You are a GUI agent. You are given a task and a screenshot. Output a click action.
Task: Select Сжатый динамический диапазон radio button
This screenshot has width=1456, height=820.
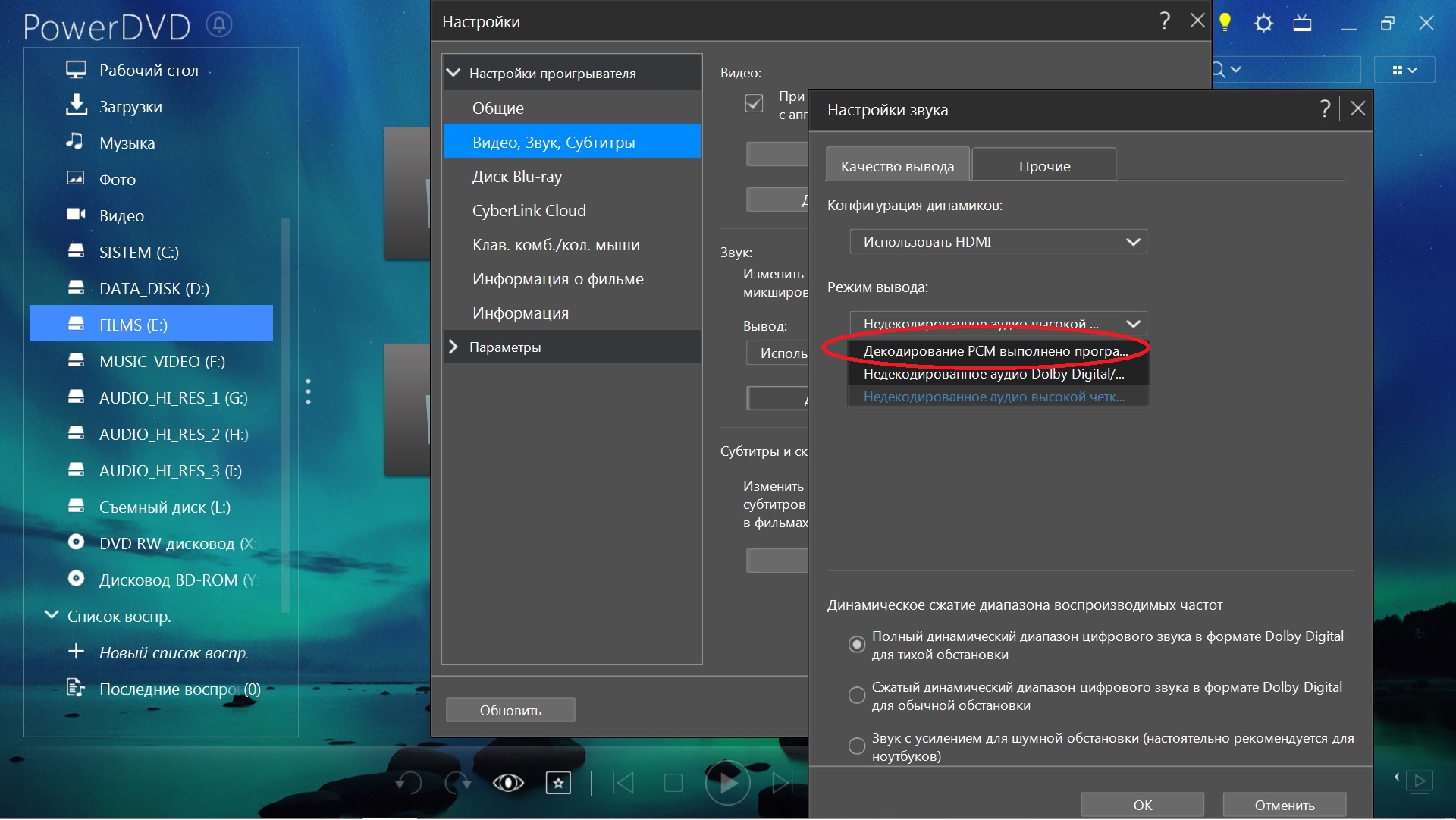pos(857,695)
